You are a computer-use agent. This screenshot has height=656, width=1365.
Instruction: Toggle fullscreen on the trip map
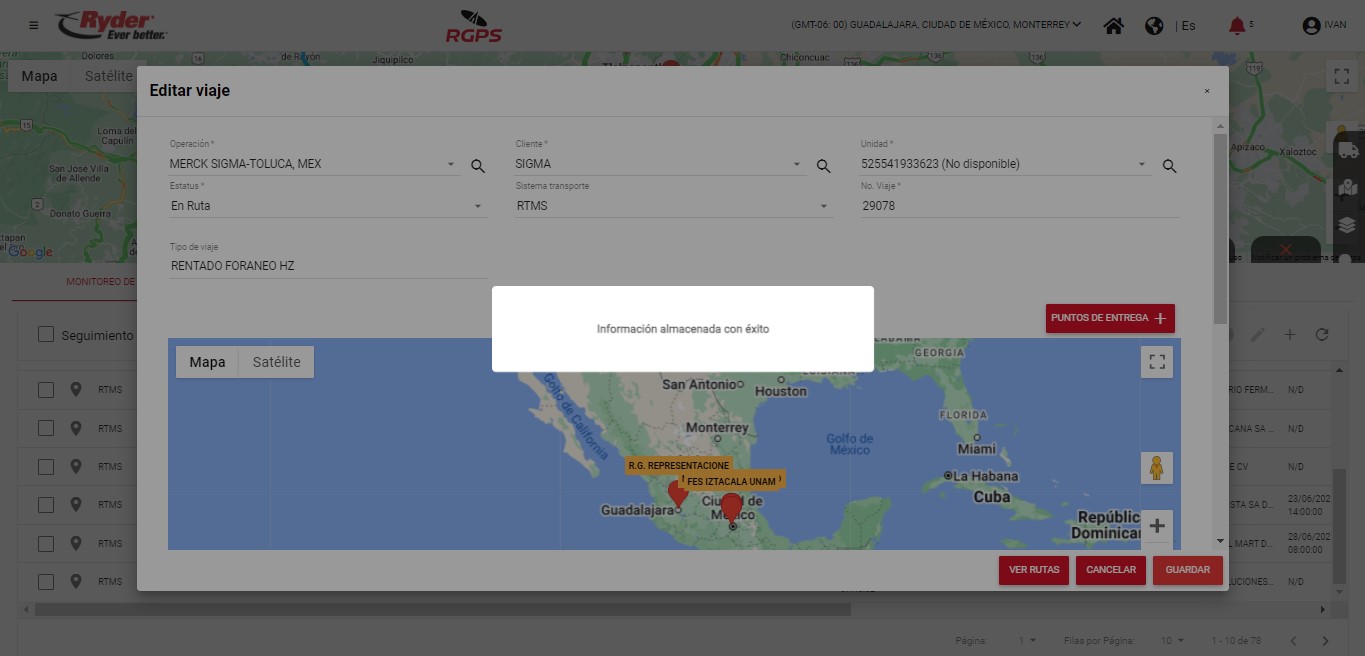point(1157,362)
